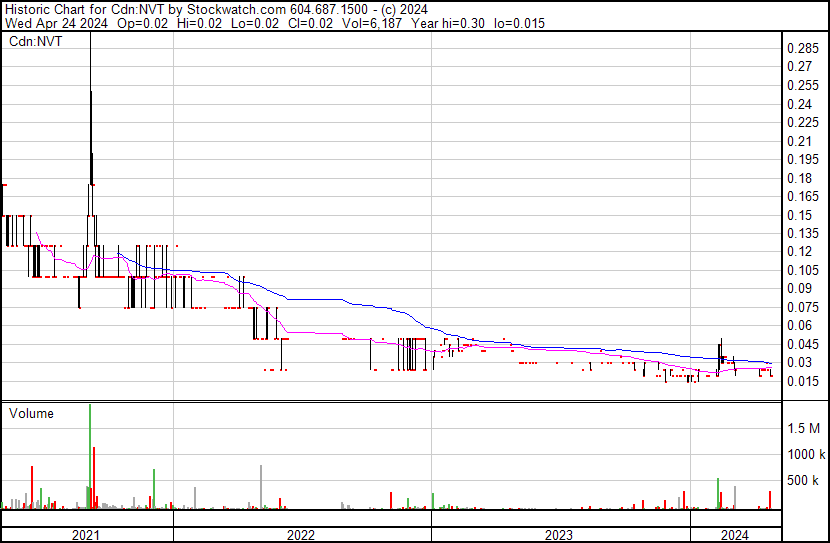Click the 1.5 M volume axis label
This screenshot has width=830, height=543.
(803, 428)
